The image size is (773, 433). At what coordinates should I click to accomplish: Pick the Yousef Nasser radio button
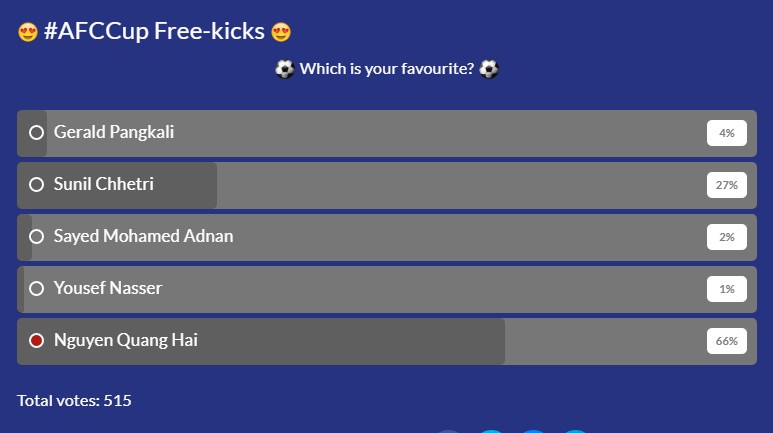click(x=36, y=289)
